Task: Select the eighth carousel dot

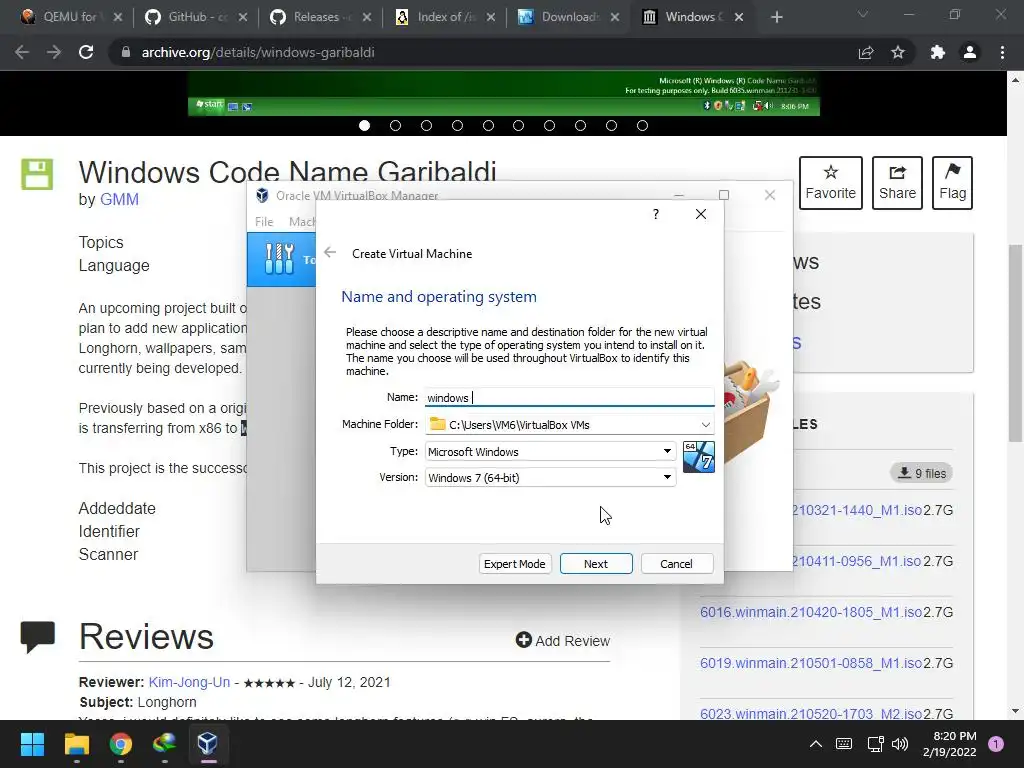Action: click(x=580, y=125)
